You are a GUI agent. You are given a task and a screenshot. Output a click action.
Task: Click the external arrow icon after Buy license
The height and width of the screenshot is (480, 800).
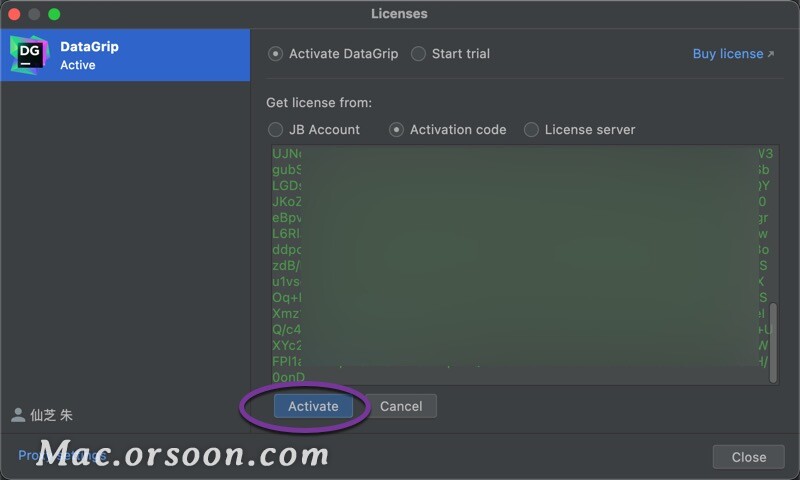(771, 54)
